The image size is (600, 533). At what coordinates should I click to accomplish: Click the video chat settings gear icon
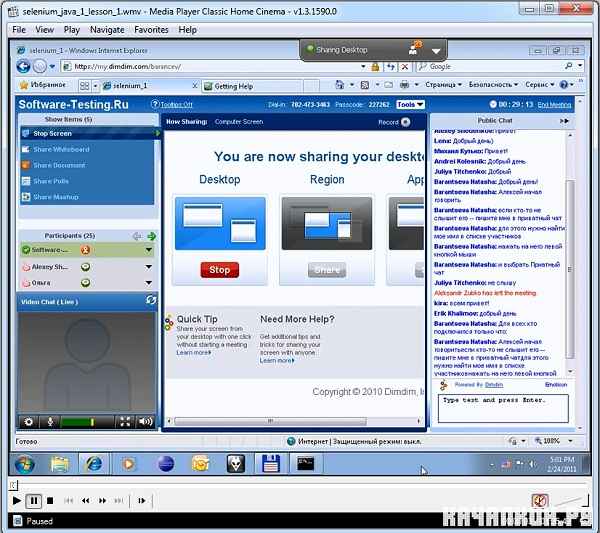(29, 422)
